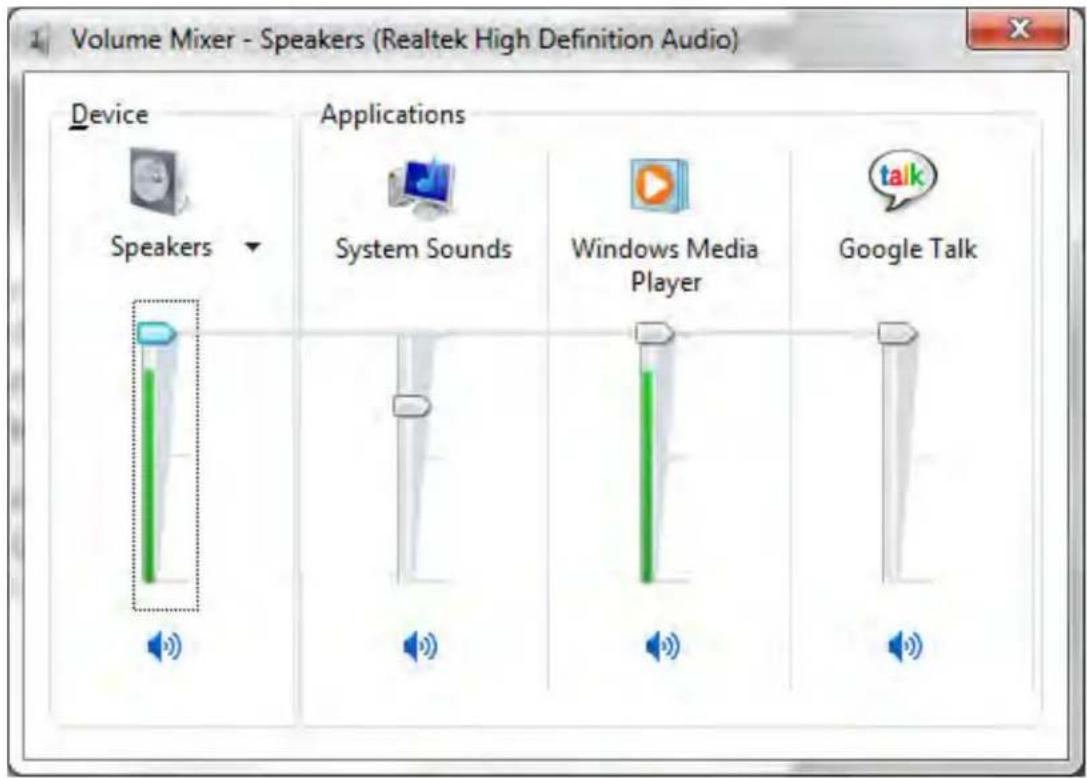Open the Speakers device dropdown arrow
Viewport: 1087px width, 778px height.
coord(253,247)
